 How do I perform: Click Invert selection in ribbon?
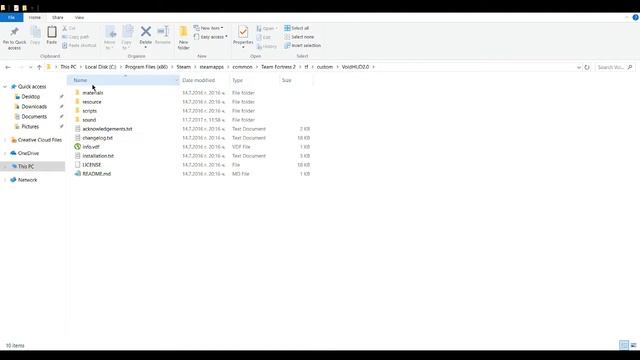click(x=302, y=45)
